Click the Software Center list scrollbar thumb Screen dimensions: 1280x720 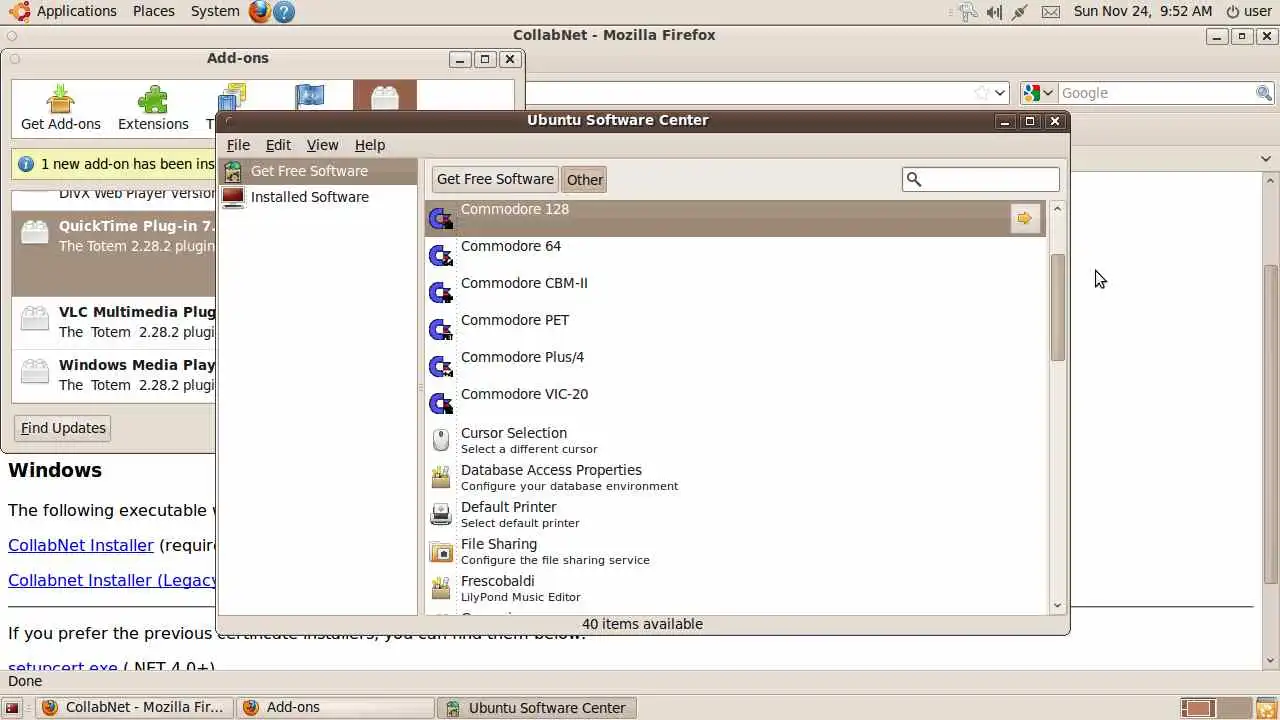[1058, 307]
